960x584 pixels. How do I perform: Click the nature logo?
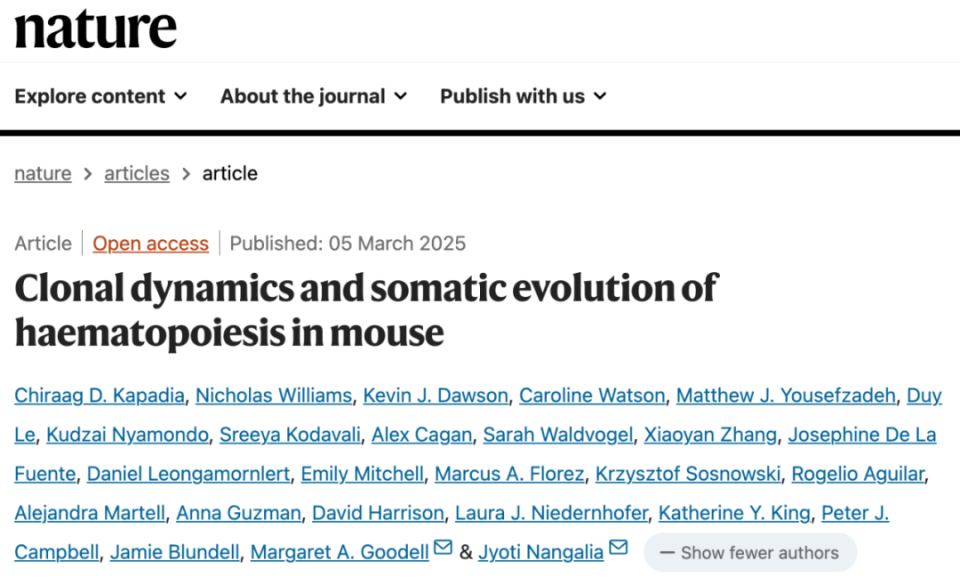[96, 28]
